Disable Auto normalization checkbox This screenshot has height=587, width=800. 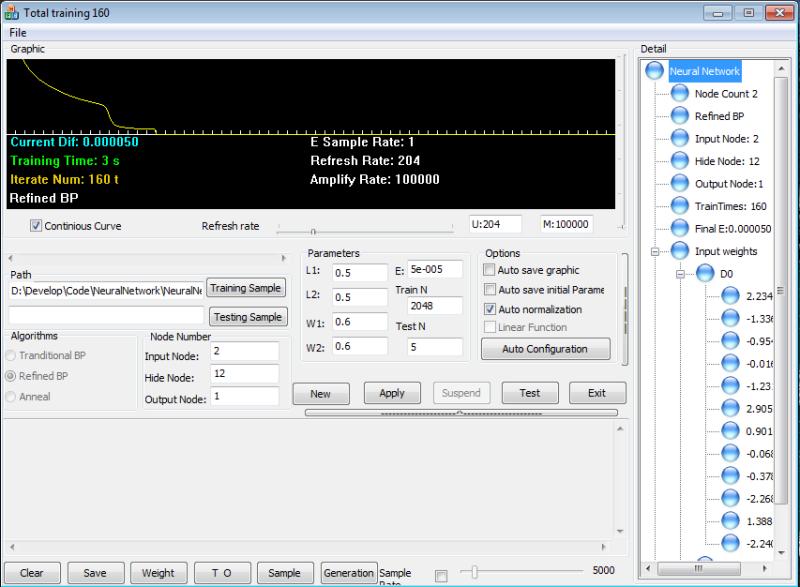click(x=489, y=309)
